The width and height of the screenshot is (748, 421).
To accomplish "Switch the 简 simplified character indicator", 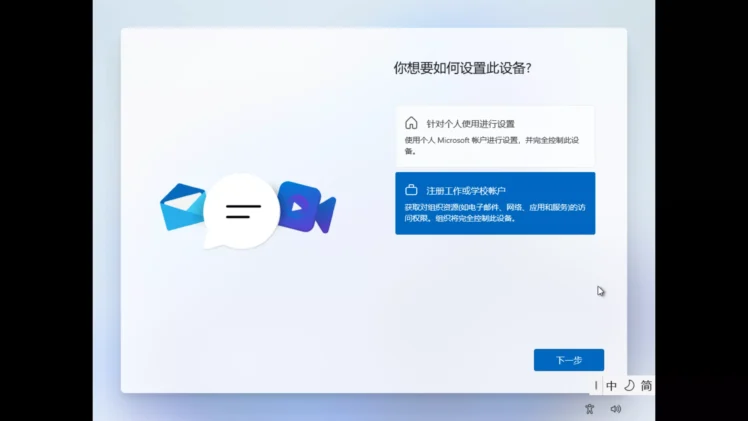I will 646,385.
